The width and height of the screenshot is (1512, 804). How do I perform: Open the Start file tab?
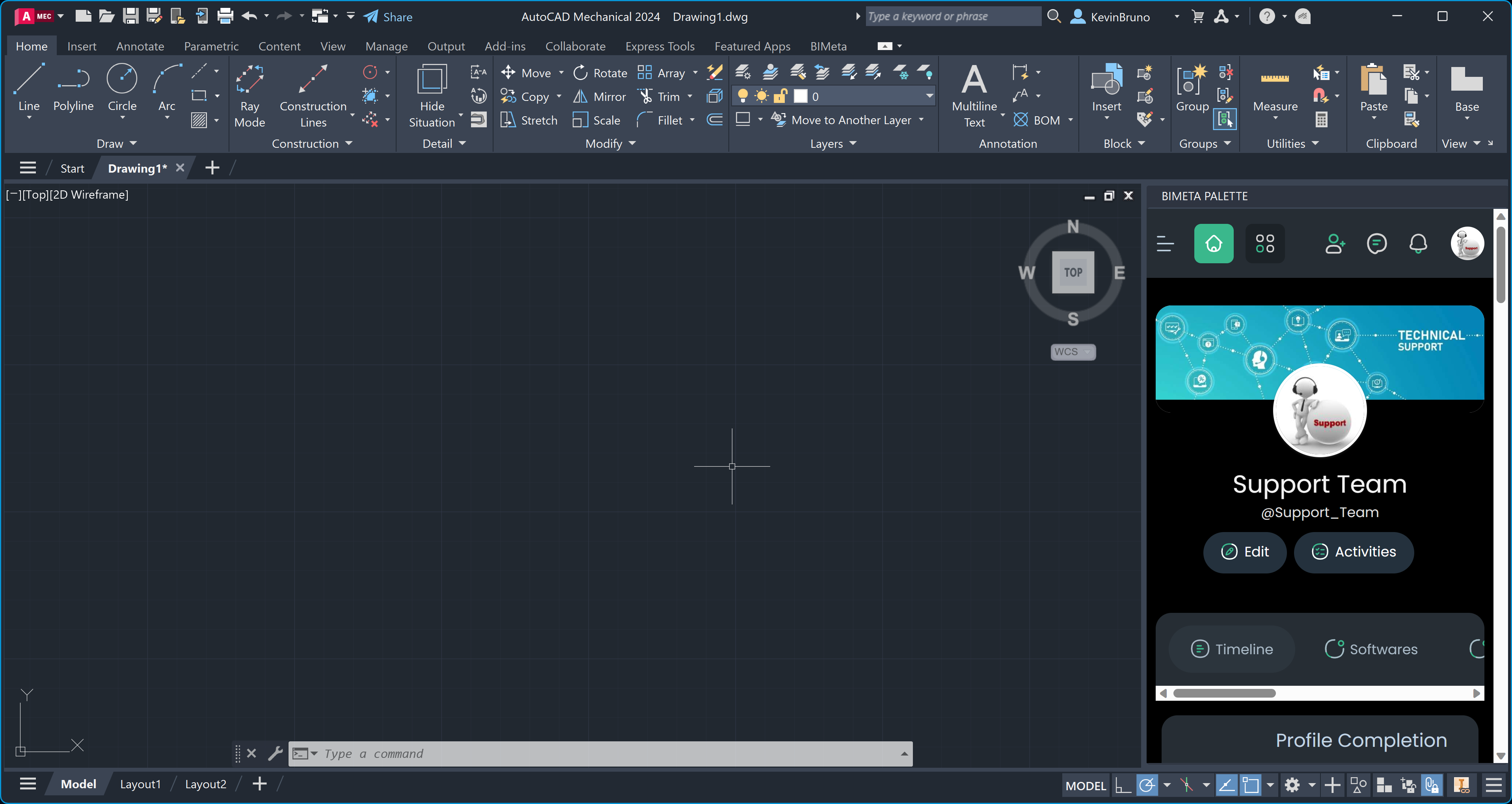(x=72, y=168)
